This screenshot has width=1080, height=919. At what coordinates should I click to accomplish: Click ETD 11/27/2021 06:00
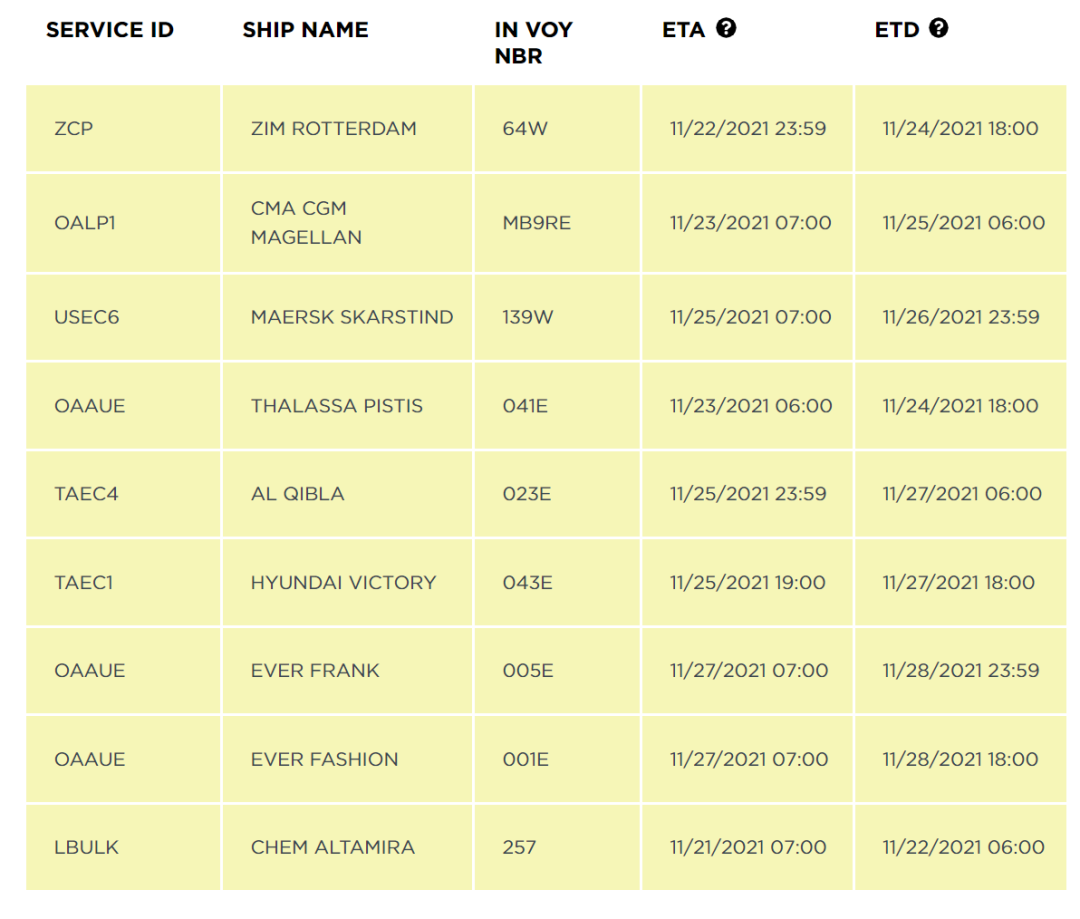(x=962, y=495)
